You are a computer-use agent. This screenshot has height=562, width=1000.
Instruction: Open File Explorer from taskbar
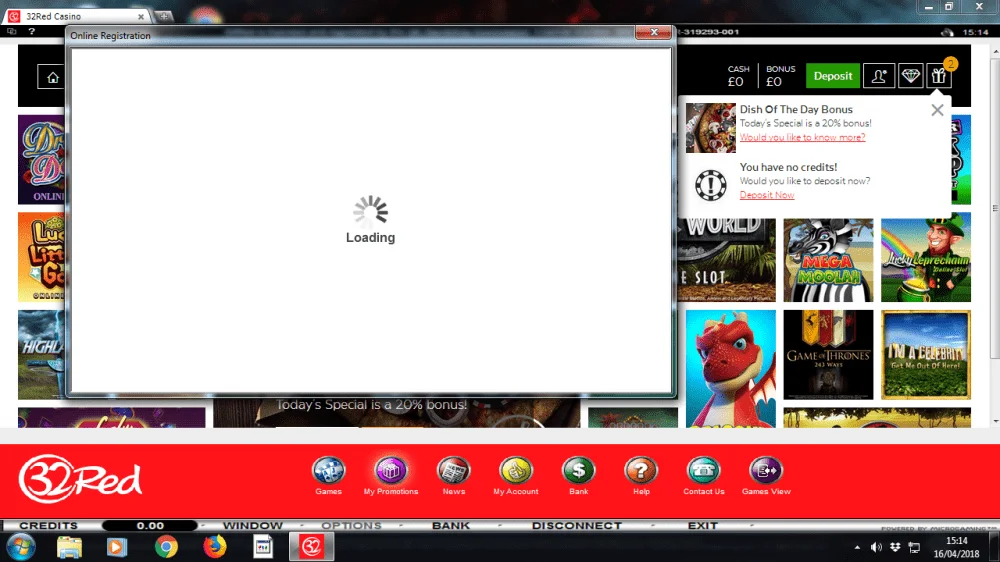(x=69, y=547)
